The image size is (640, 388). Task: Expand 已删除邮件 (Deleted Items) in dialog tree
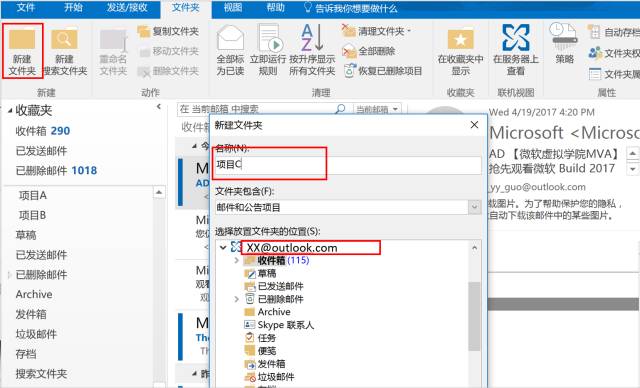point(237,299)
